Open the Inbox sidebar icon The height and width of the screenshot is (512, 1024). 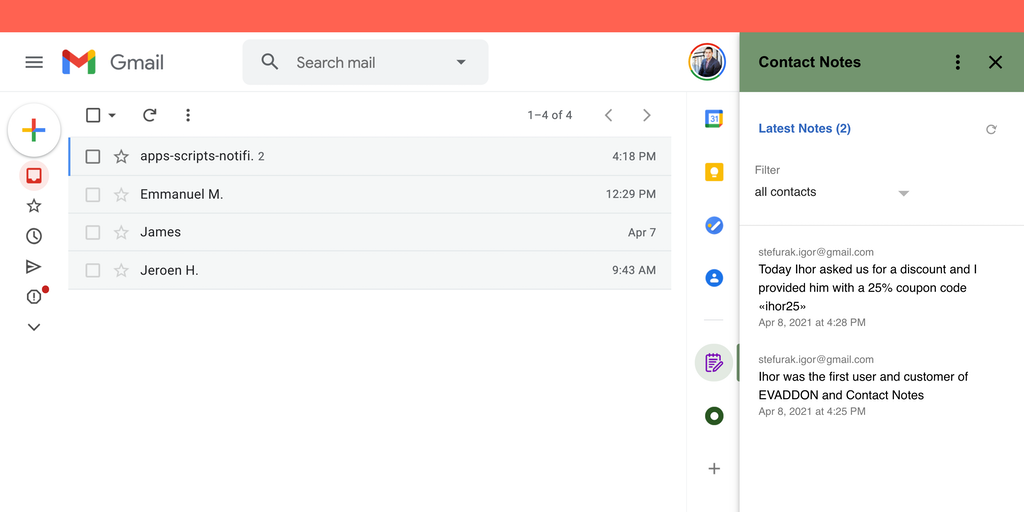click(34, 175)
